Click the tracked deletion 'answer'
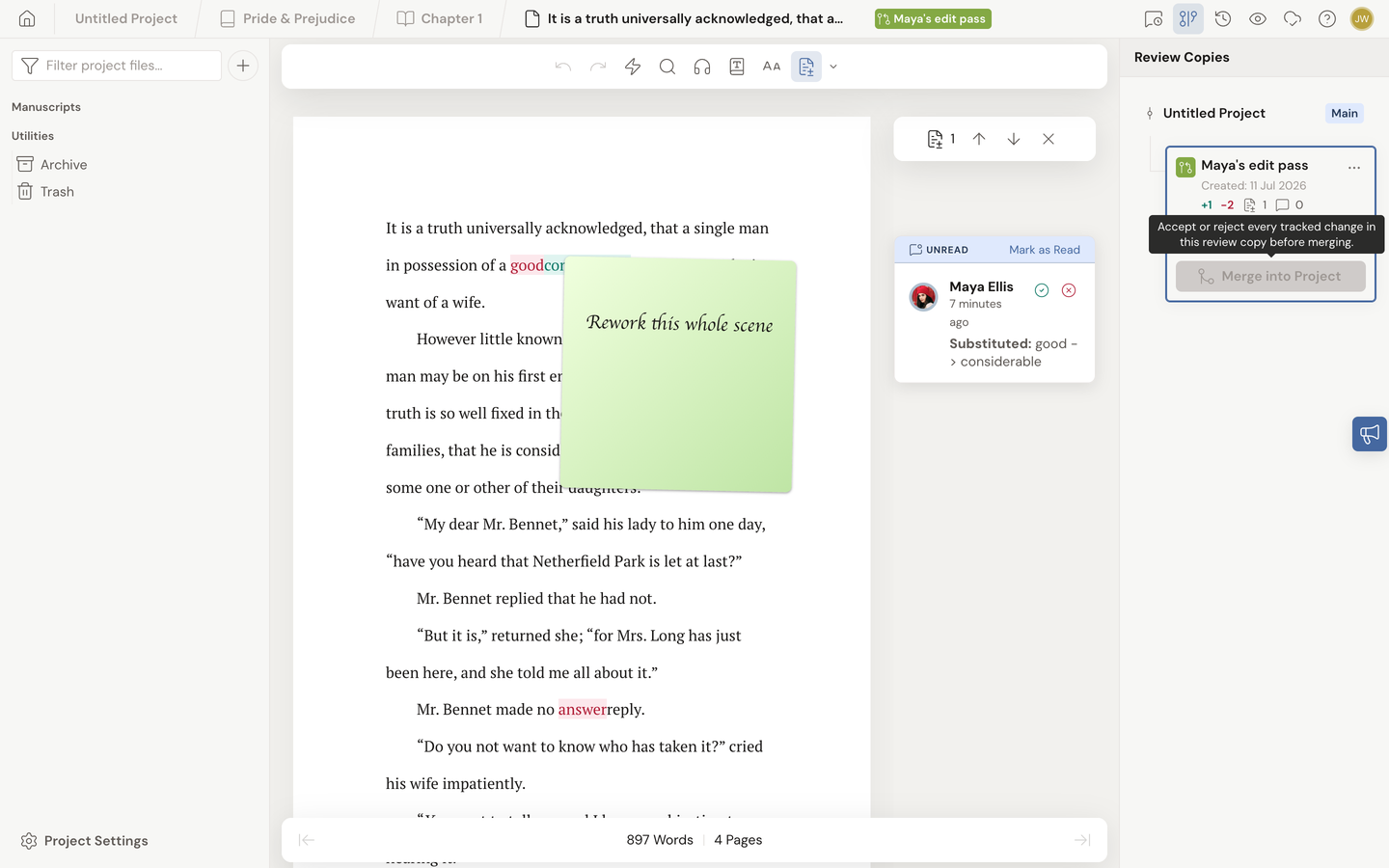 [x=583, y=710]
